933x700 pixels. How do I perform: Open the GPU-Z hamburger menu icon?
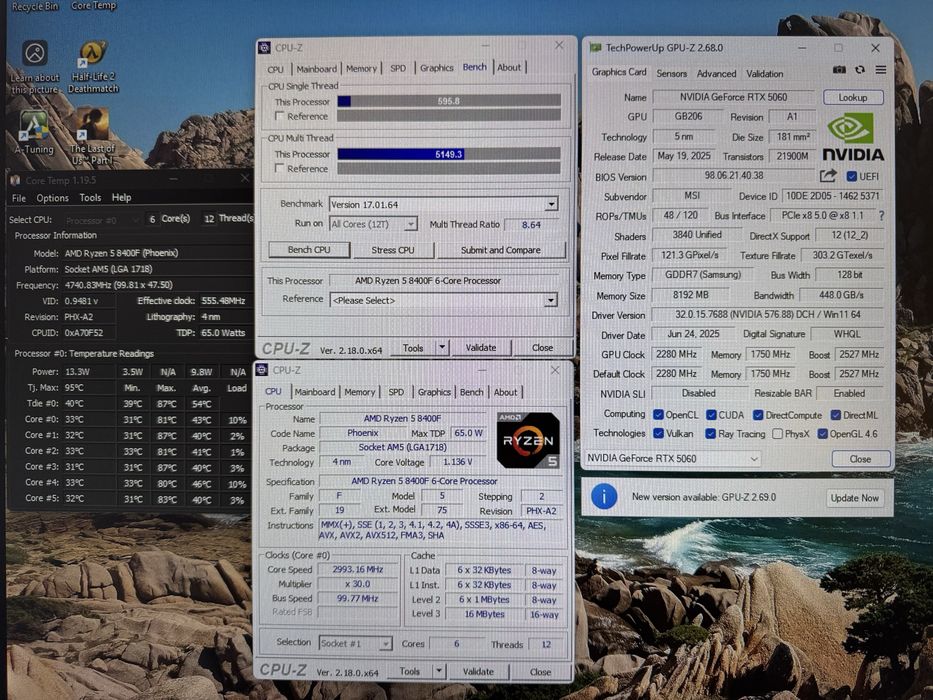click(x=881, y=70)
